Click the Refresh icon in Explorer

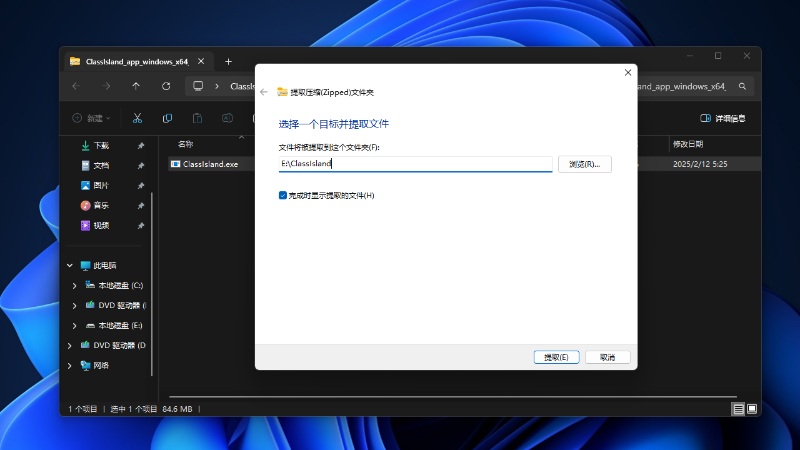tap(166, 86)
